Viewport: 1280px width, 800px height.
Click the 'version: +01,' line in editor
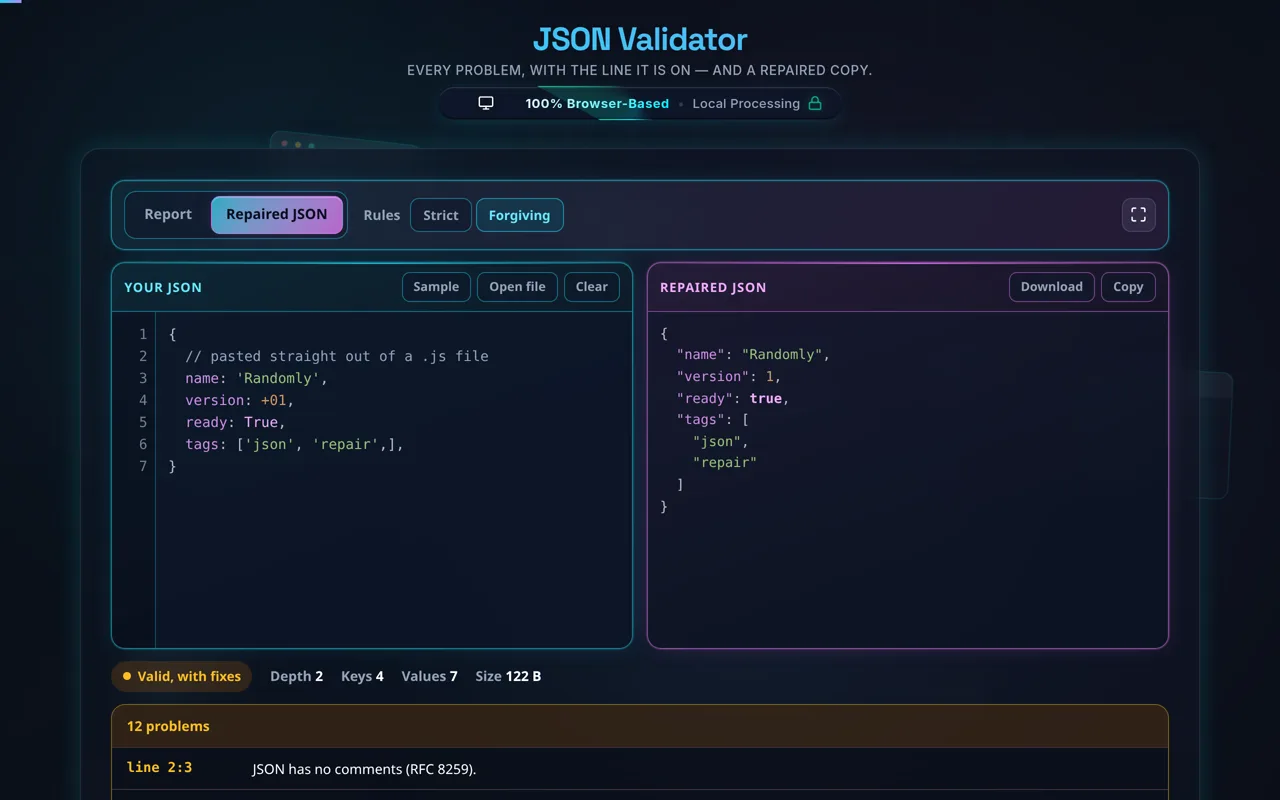[240, 400]
